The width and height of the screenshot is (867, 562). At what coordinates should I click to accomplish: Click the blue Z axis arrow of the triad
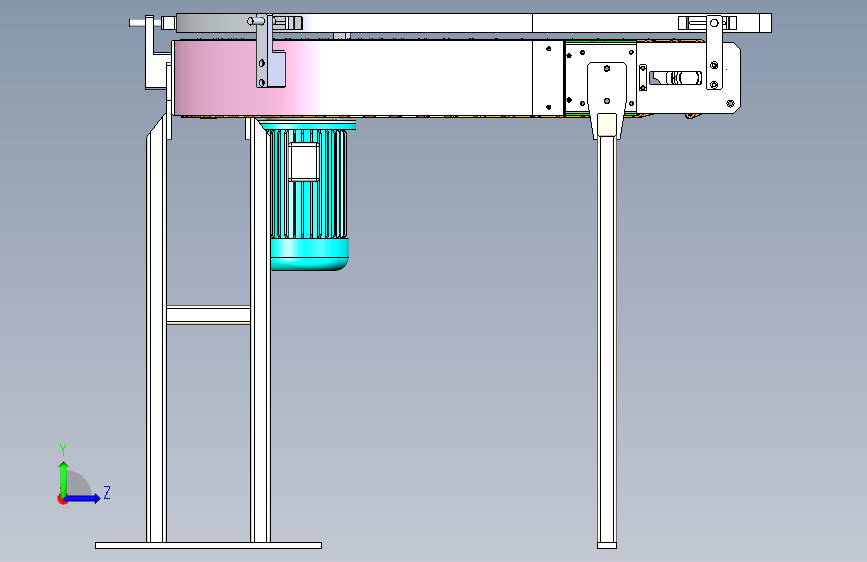click(83, 498)
